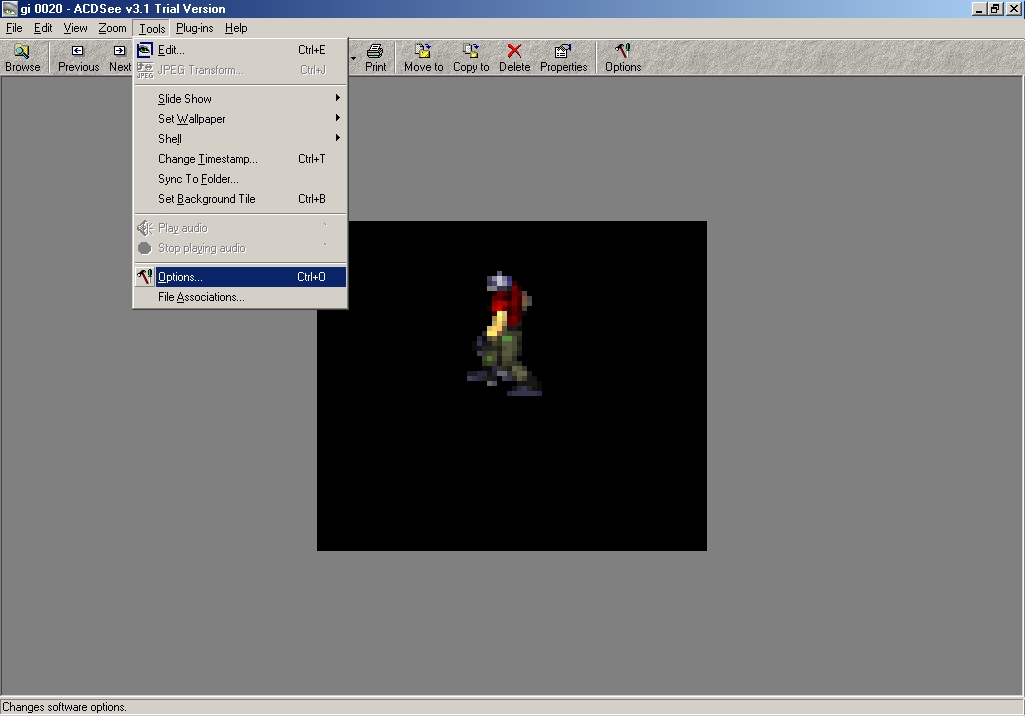The height and width of the screenshot is (717, 1025).
Task: Open the Zoom menu
Action: coord(112,28)
